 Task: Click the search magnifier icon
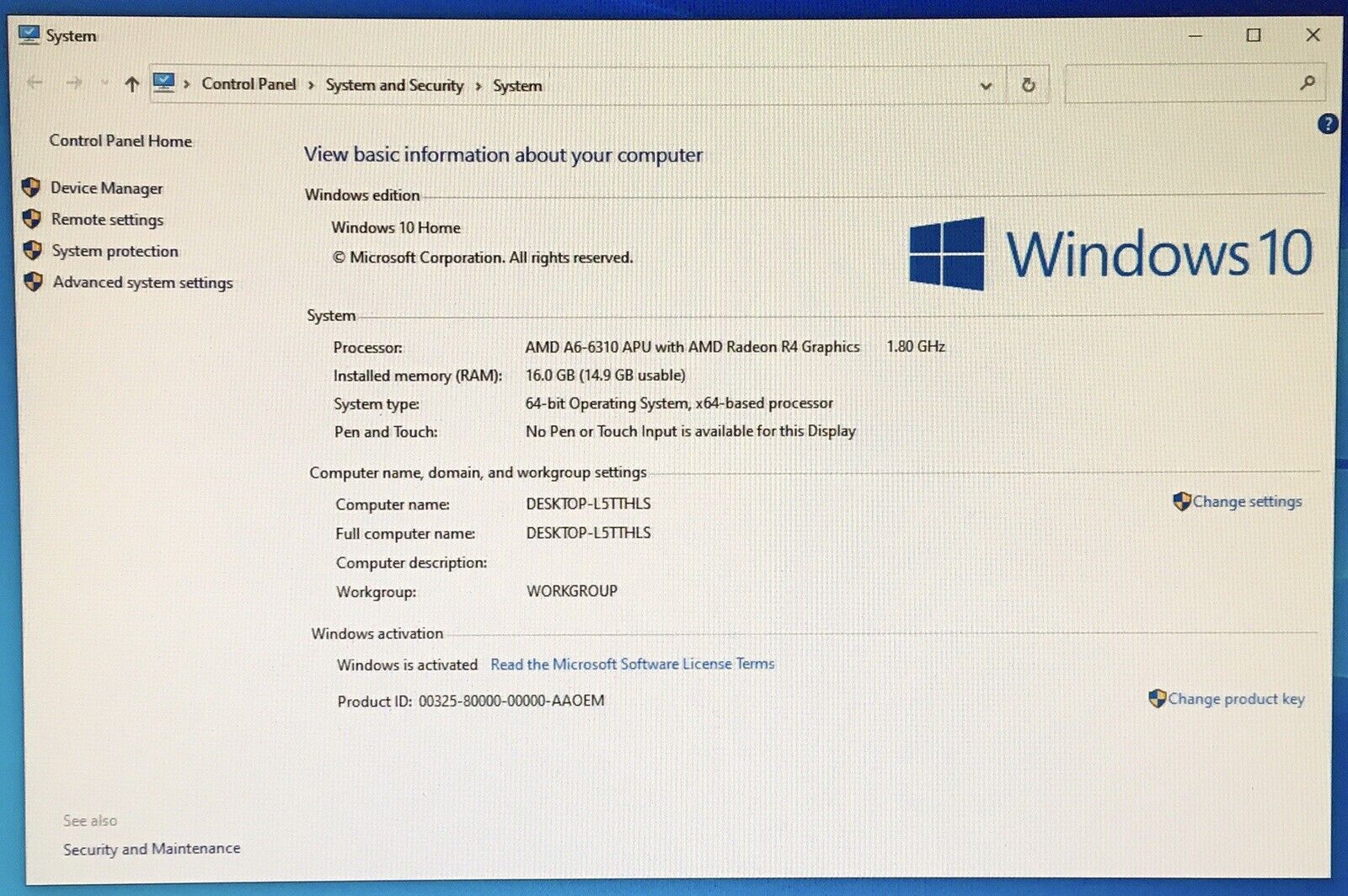point(1308,83)
